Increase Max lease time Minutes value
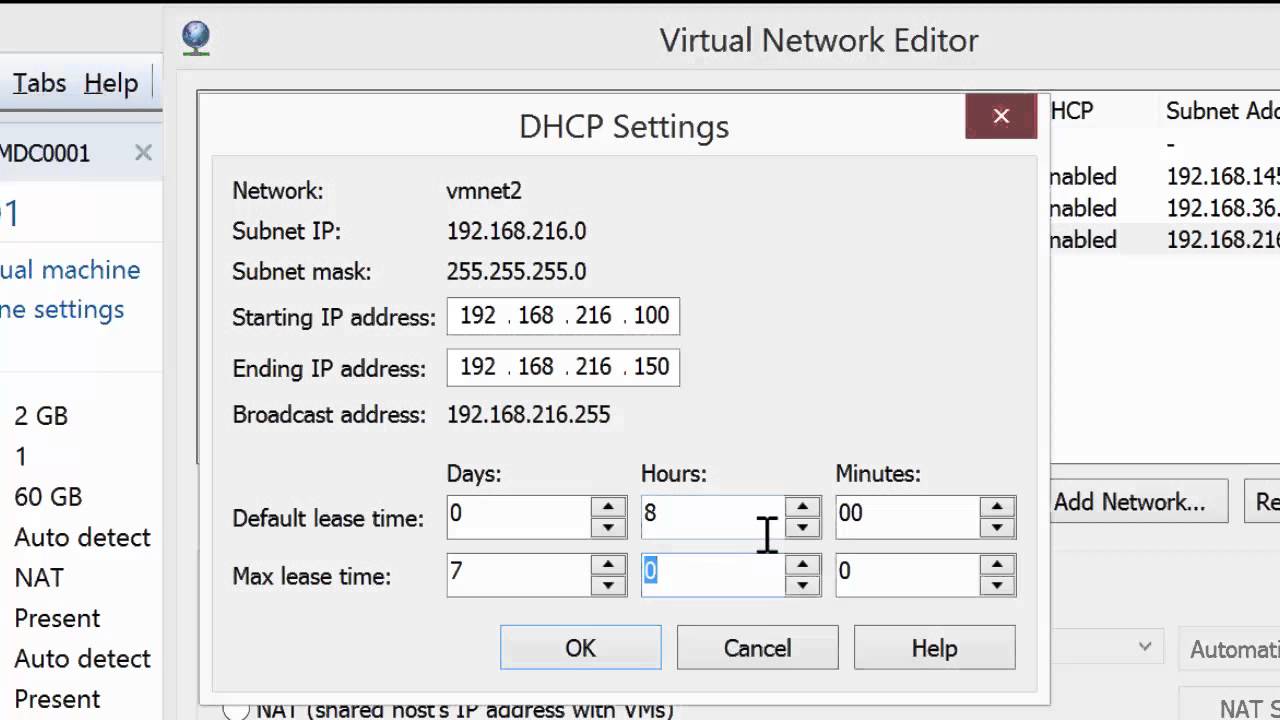Image resolution: width=1280 pixels, height=720 pixels. (x=997, y=565)
